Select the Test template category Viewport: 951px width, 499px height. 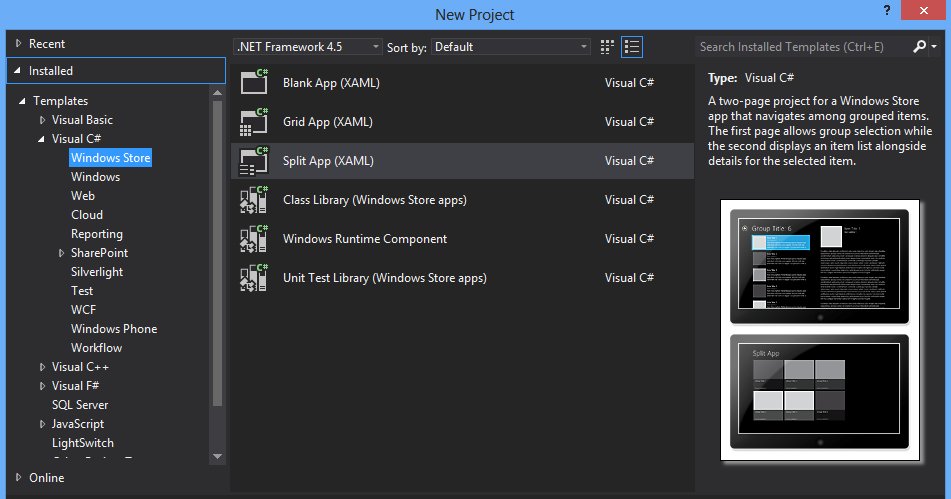tap(82, 291)
